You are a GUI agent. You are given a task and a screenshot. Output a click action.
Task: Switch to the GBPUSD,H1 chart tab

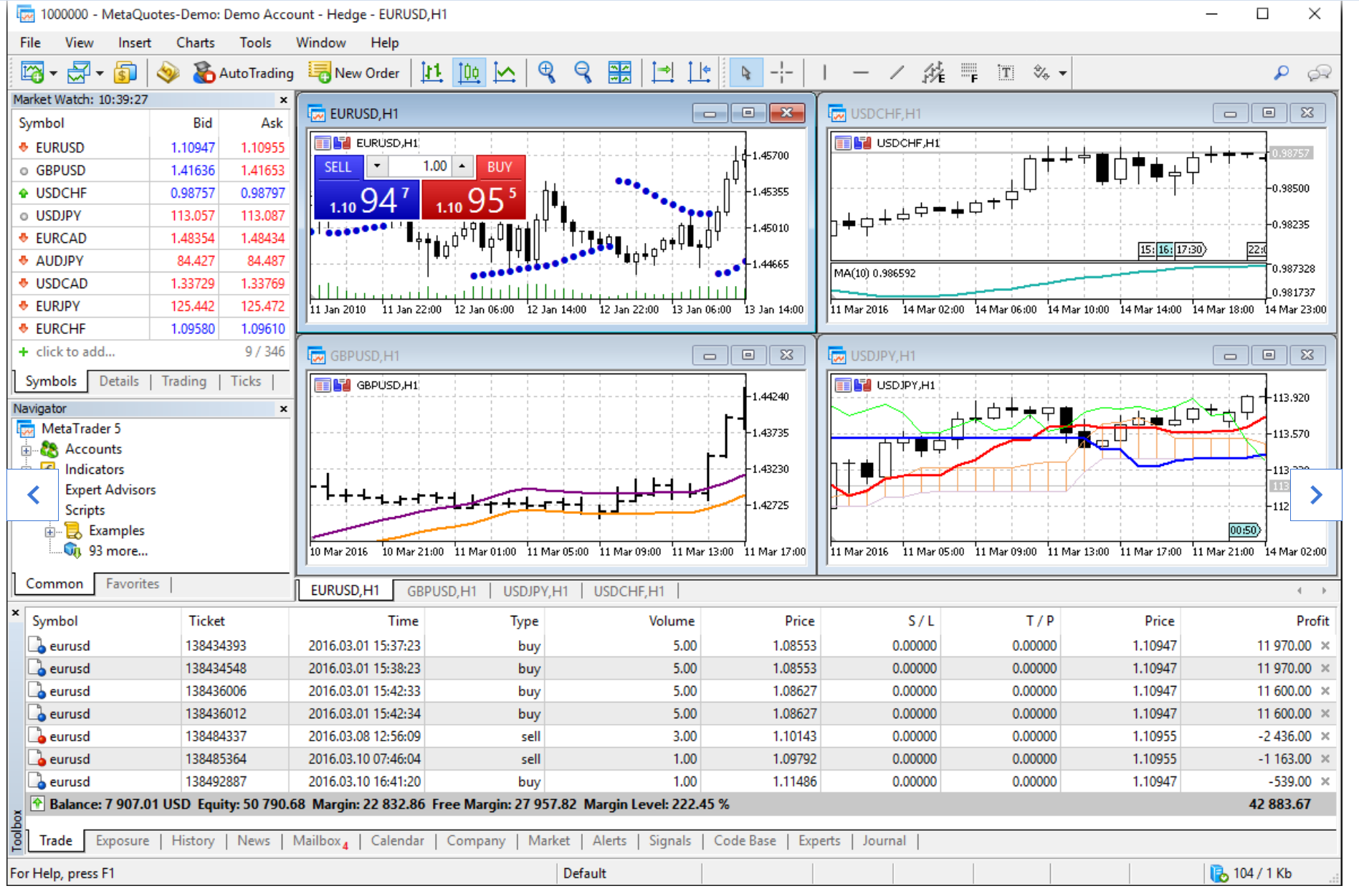click(442, 591)
